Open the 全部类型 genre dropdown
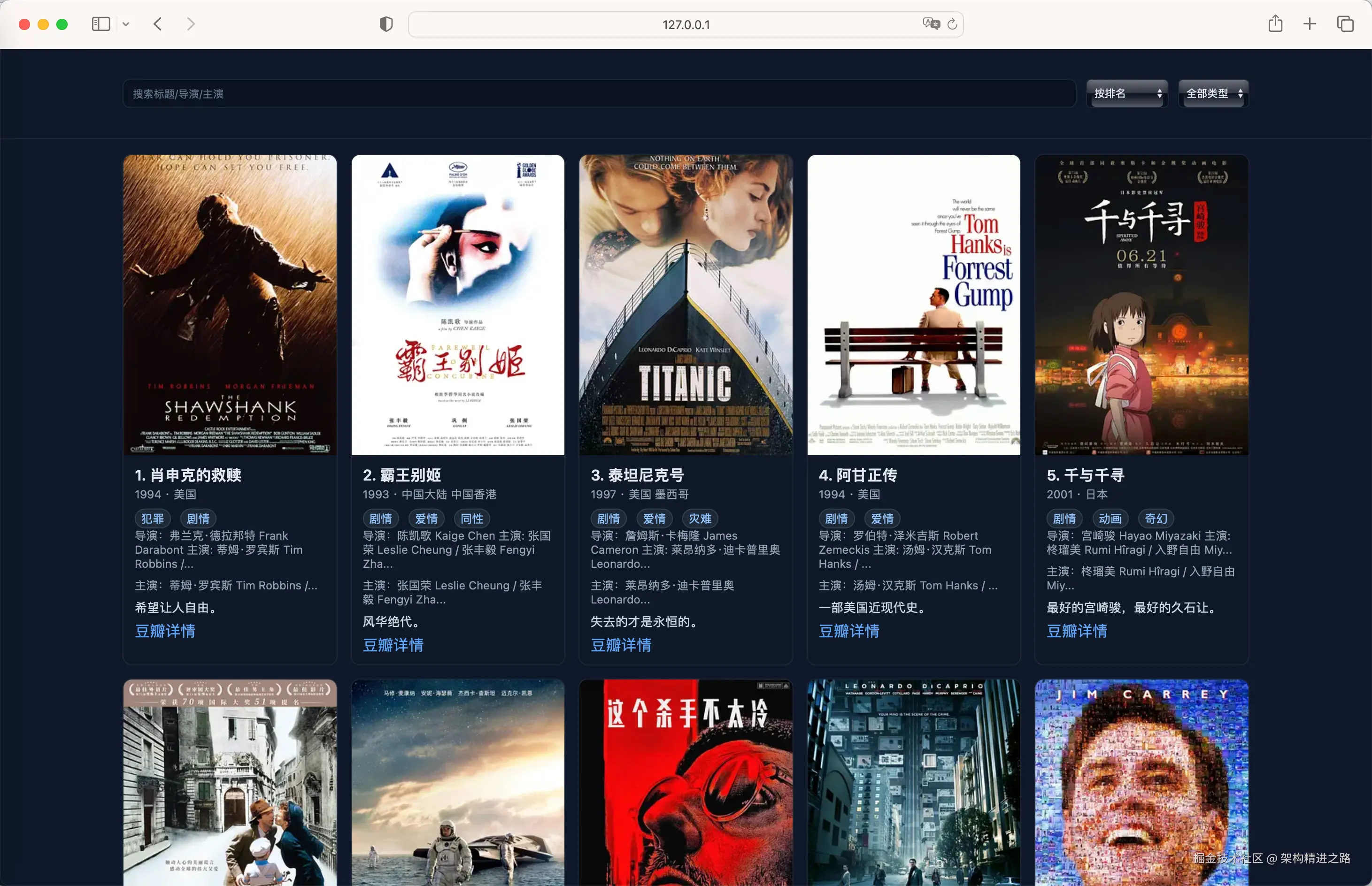The width and height of the screenshot is (1372, 886). pos(1213,94)
